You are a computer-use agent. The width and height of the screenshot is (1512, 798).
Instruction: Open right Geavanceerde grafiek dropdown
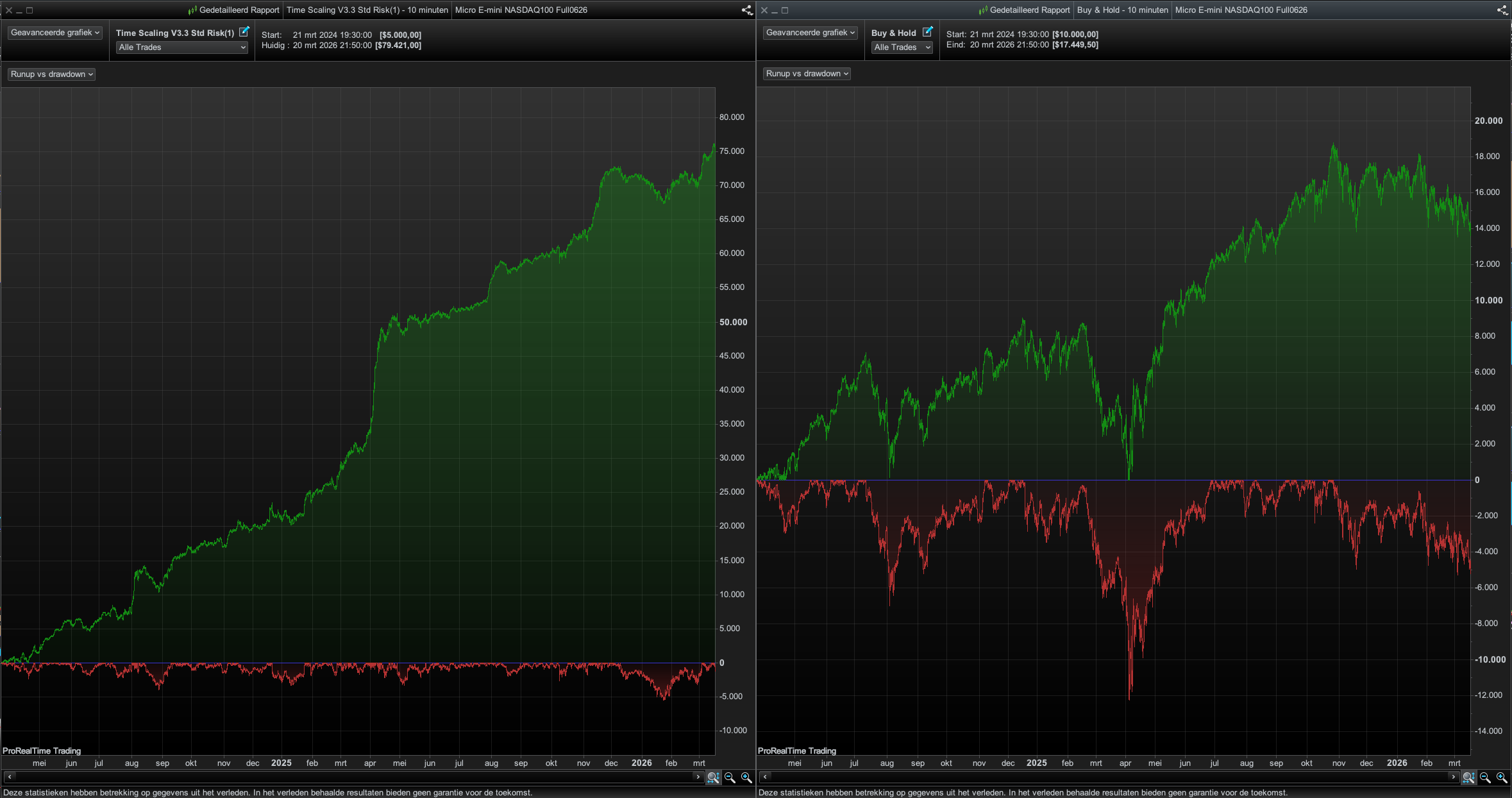811,33
